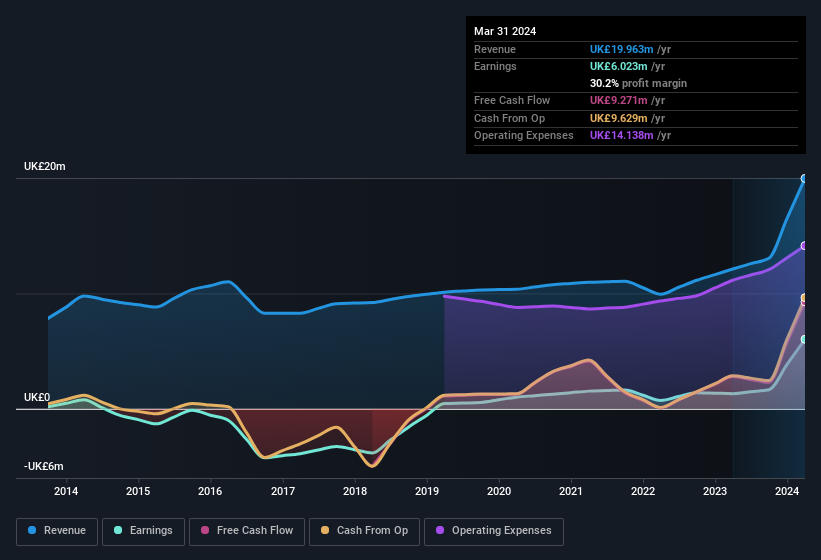Select the Cash From Op endpoint marker
Screen dimensions: 821x560
coord(804,298)
